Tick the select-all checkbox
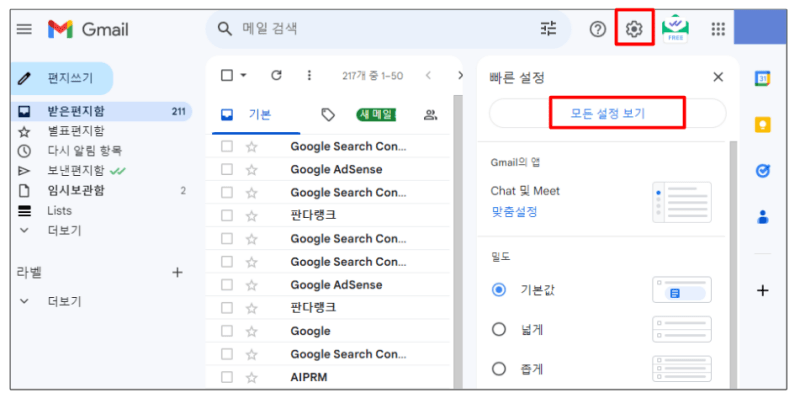Image resolution: width=800 pixels, height=398 pixels. pos(227,76)
